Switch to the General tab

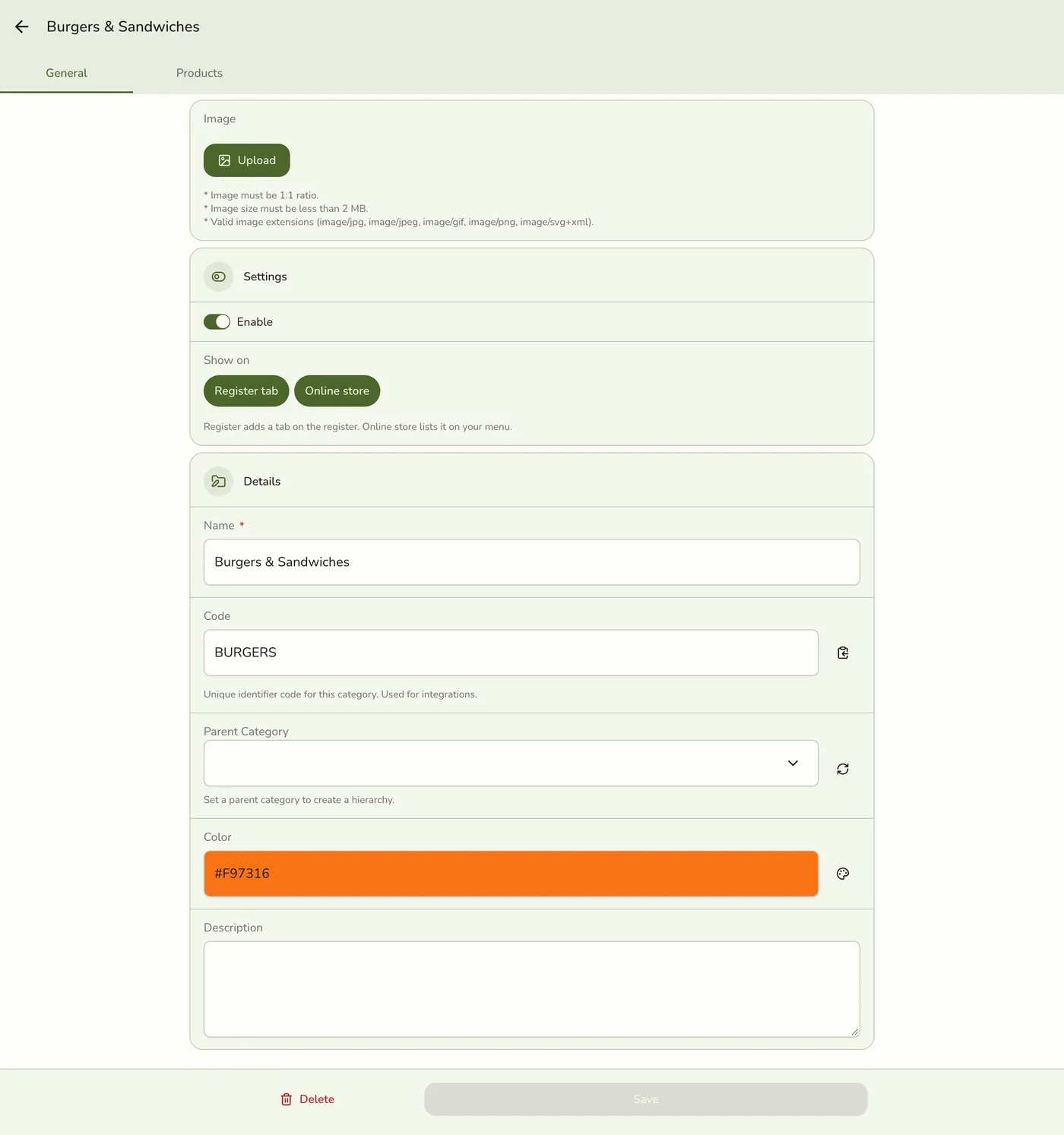[67, 73]
